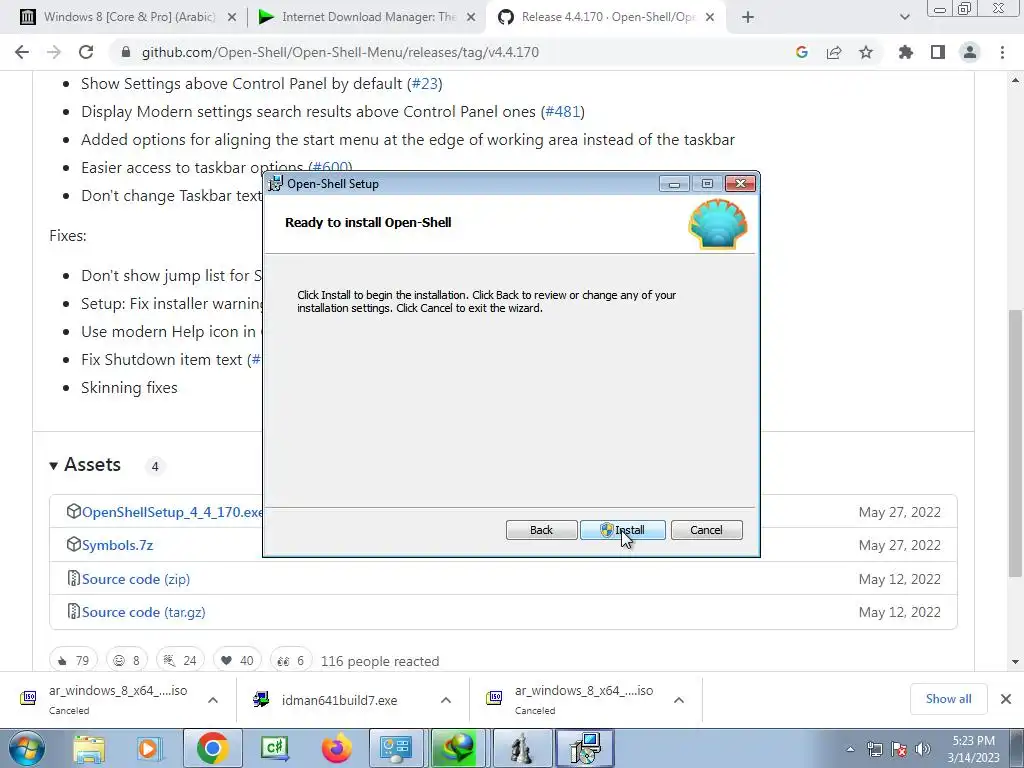Close the downloads bar
Image resolution: width=1024 pixels, height=768 pixels.
1006,699
